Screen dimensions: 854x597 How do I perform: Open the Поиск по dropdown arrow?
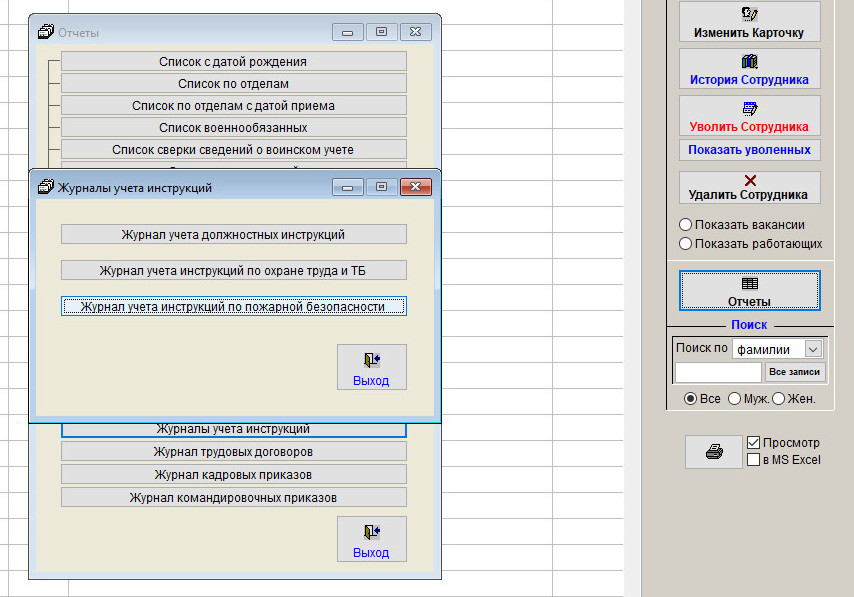(x=813, y=349)
